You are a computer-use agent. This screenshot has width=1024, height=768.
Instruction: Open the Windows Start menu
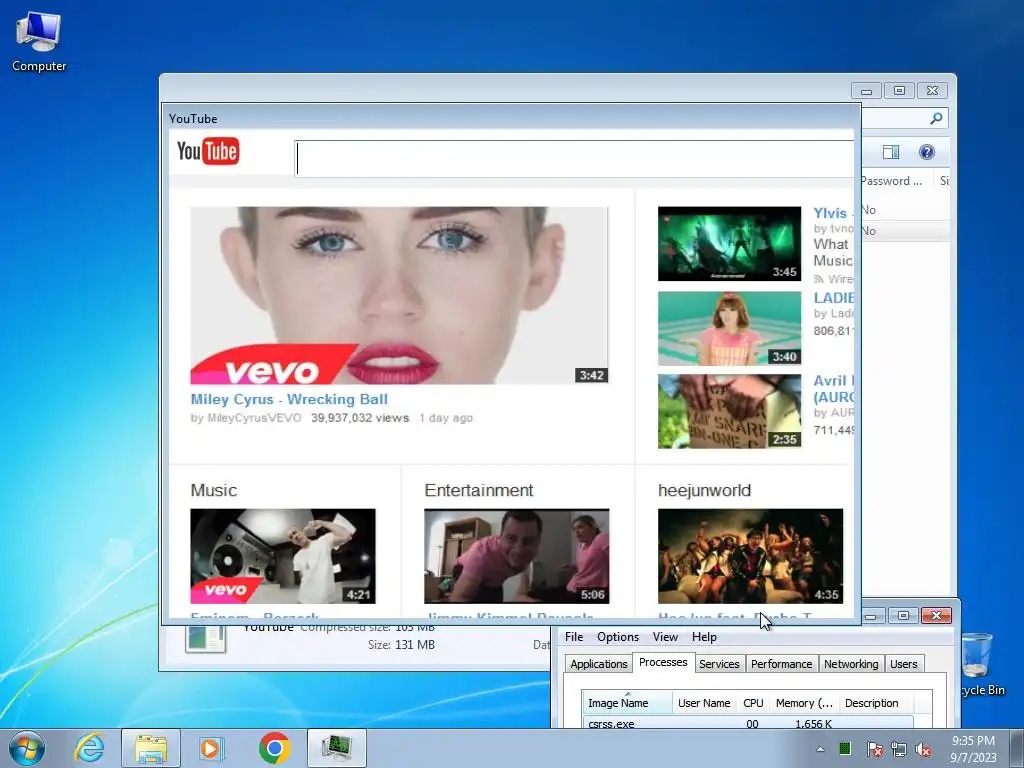click(x=27, y=748)
